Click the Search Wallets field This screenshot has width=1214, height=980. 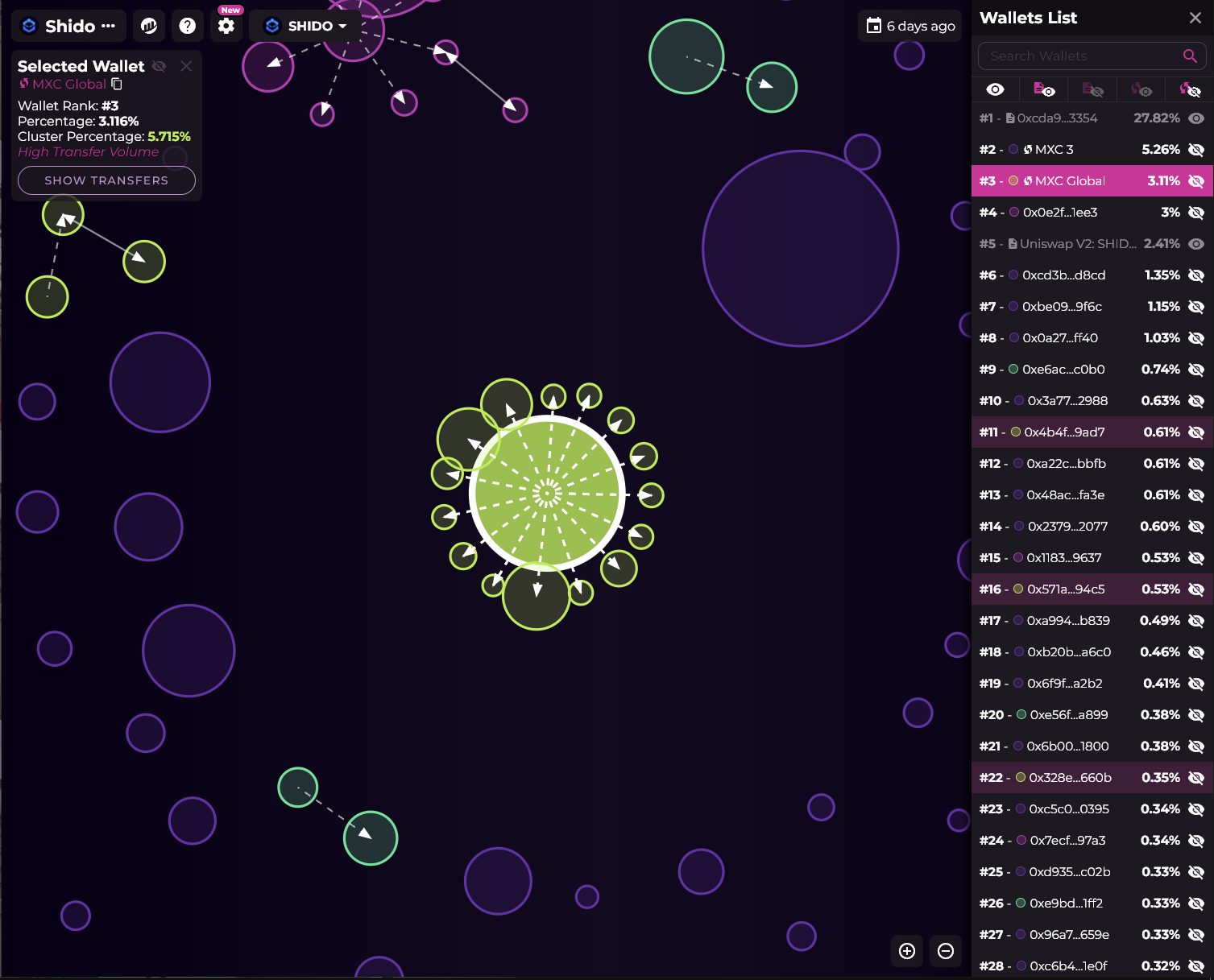pos(1092,56)
